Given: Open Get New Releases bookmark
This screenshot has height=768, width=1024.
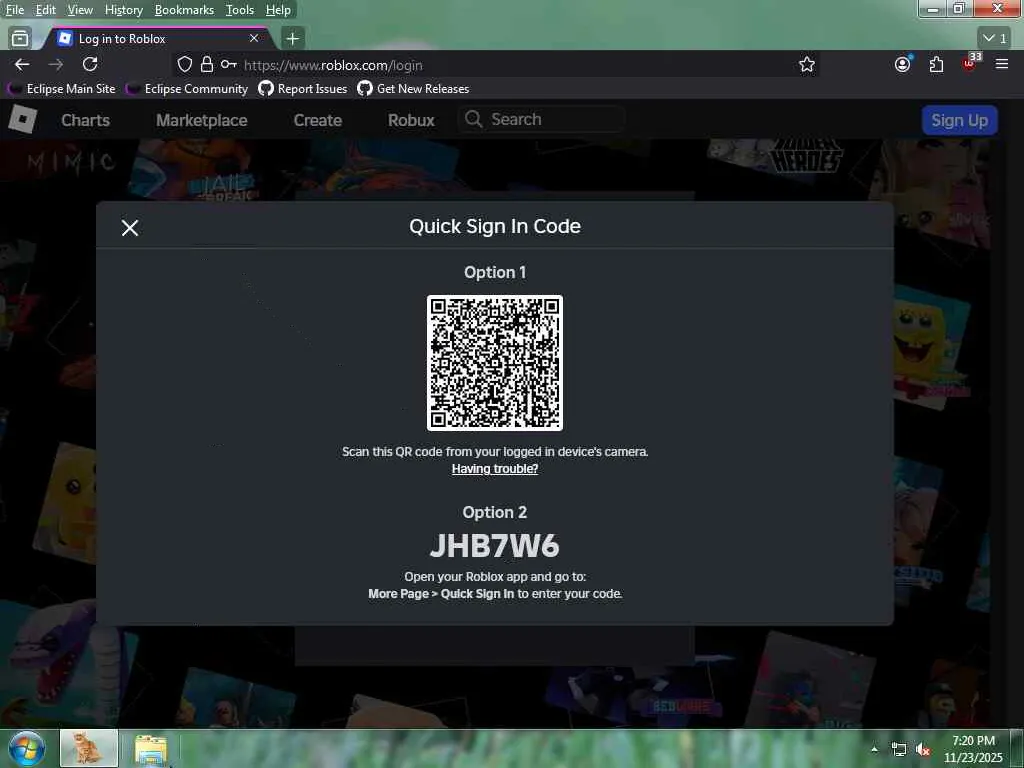Looking at the screenshot, I should (x=413, y=89).
